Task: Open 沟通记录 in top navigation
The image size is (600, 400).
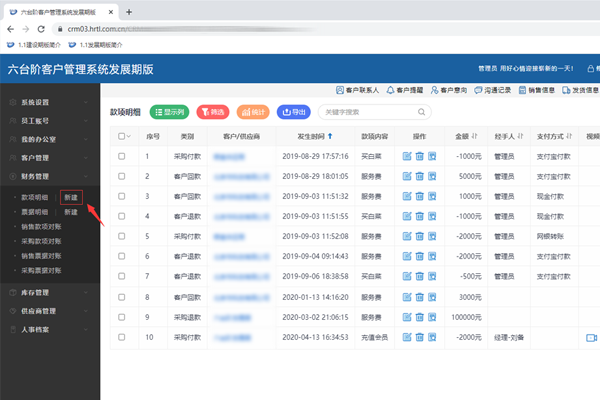Action: pyautogui.click(x=492, y=90)
